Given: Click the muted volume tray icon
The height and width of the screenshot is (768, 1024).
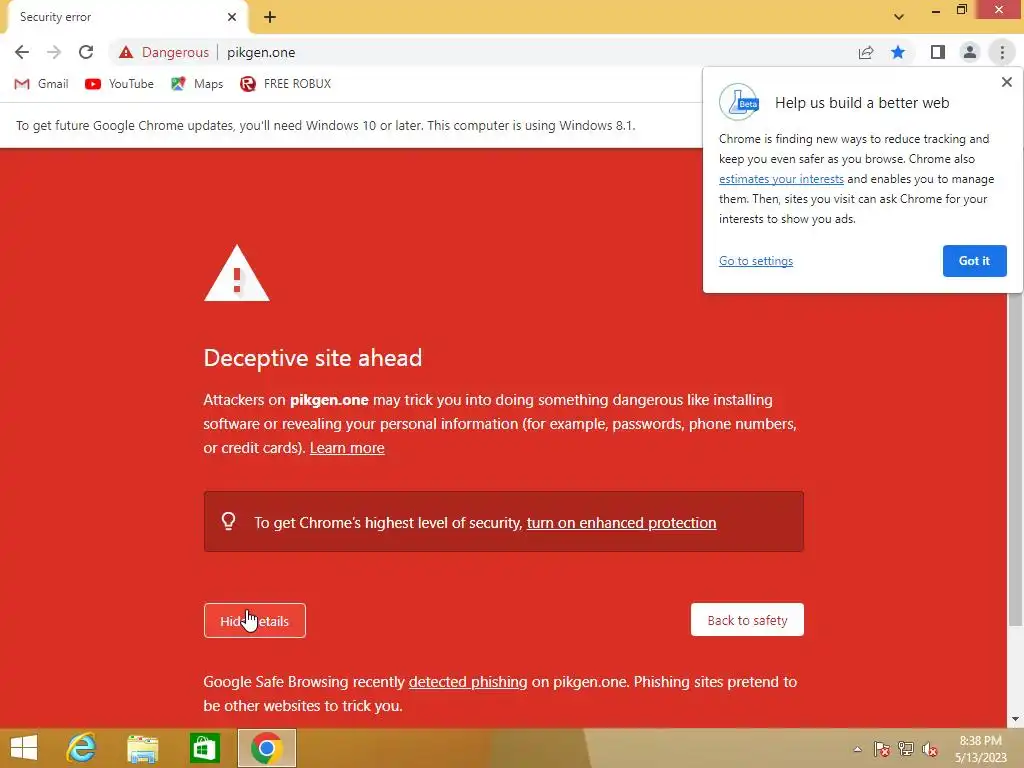Looking at the screenshot, I should point(930,749).
